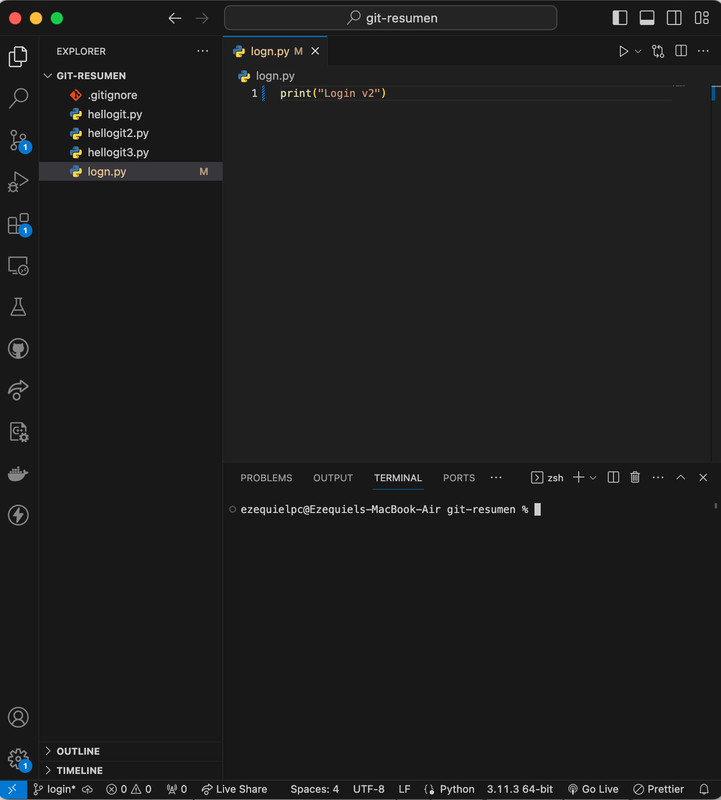This screenshot has height=800, width=721.
Task: Open the Testing flask icon
Action: 18,307
